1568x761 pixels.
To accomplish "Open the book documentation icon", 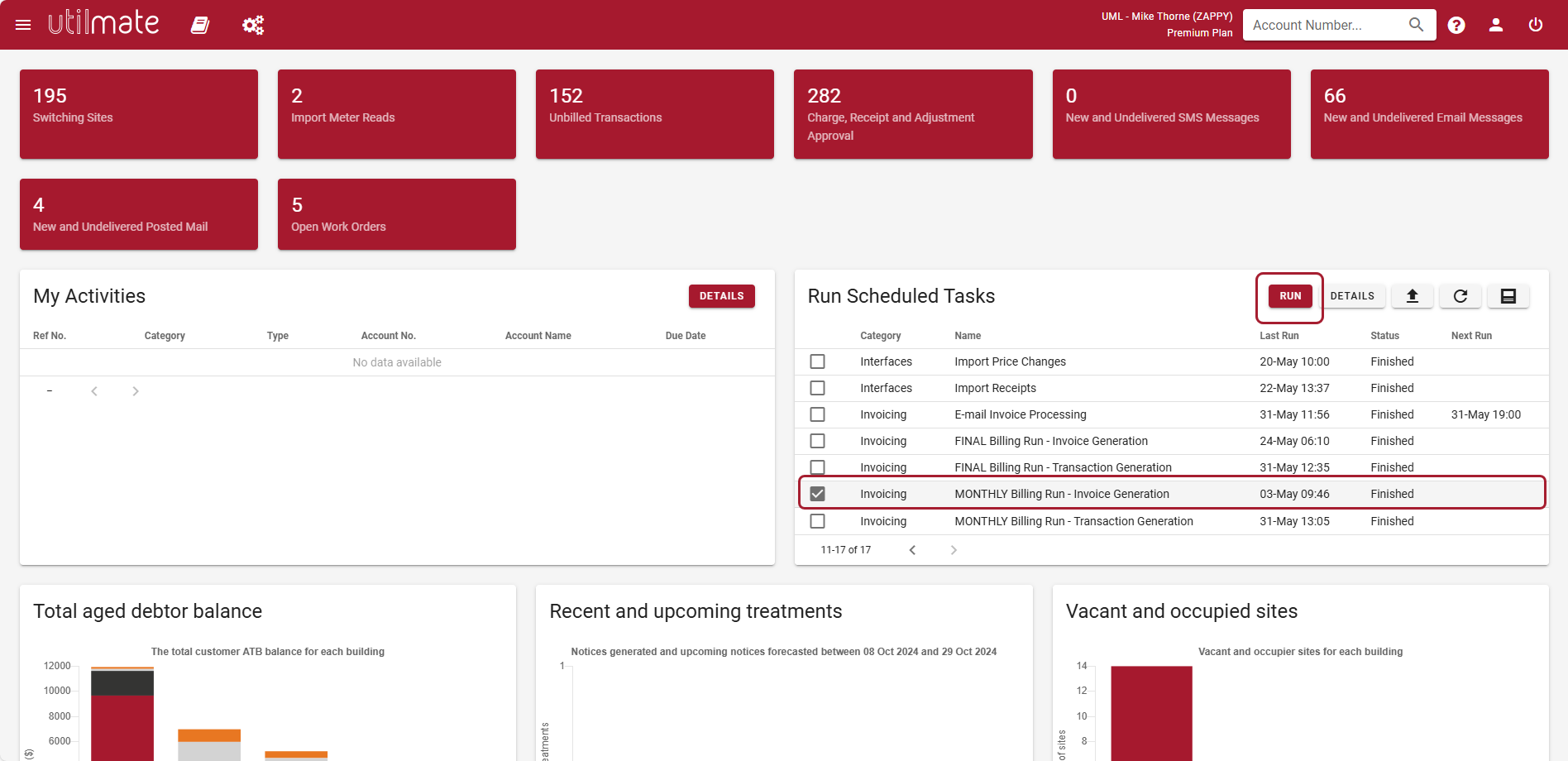I will (x=200, y=25).
